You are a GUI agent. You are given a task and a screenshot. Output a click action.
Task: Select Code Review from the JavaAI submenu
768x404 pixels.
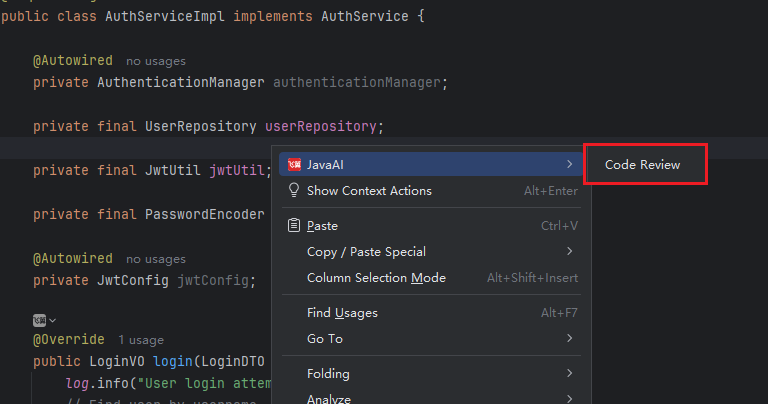(643, 165)
